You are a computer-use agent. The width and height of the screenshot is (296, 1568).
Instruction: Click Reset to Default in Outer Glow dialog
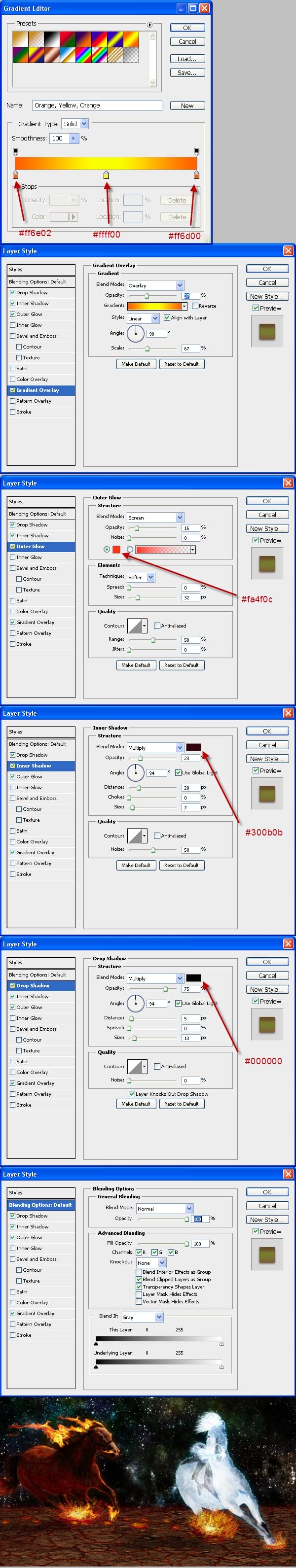click(x=181, y=664)
